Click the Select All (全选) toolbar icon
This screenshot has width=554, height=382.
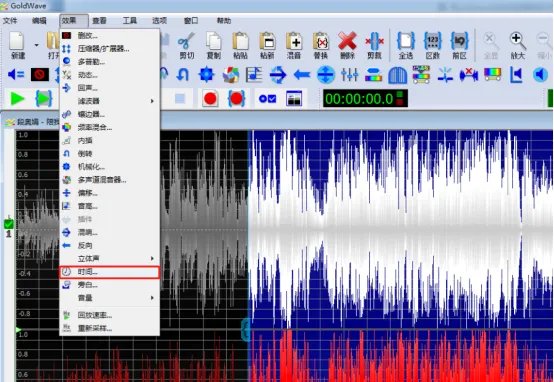(406, 45)
